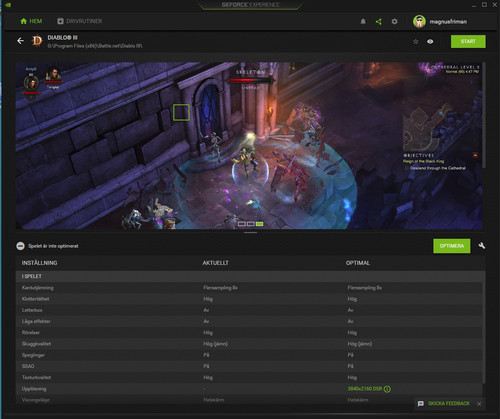Mark Diablo III as favorite with star
Screen dimensions: 500x419
coord(415,42)
